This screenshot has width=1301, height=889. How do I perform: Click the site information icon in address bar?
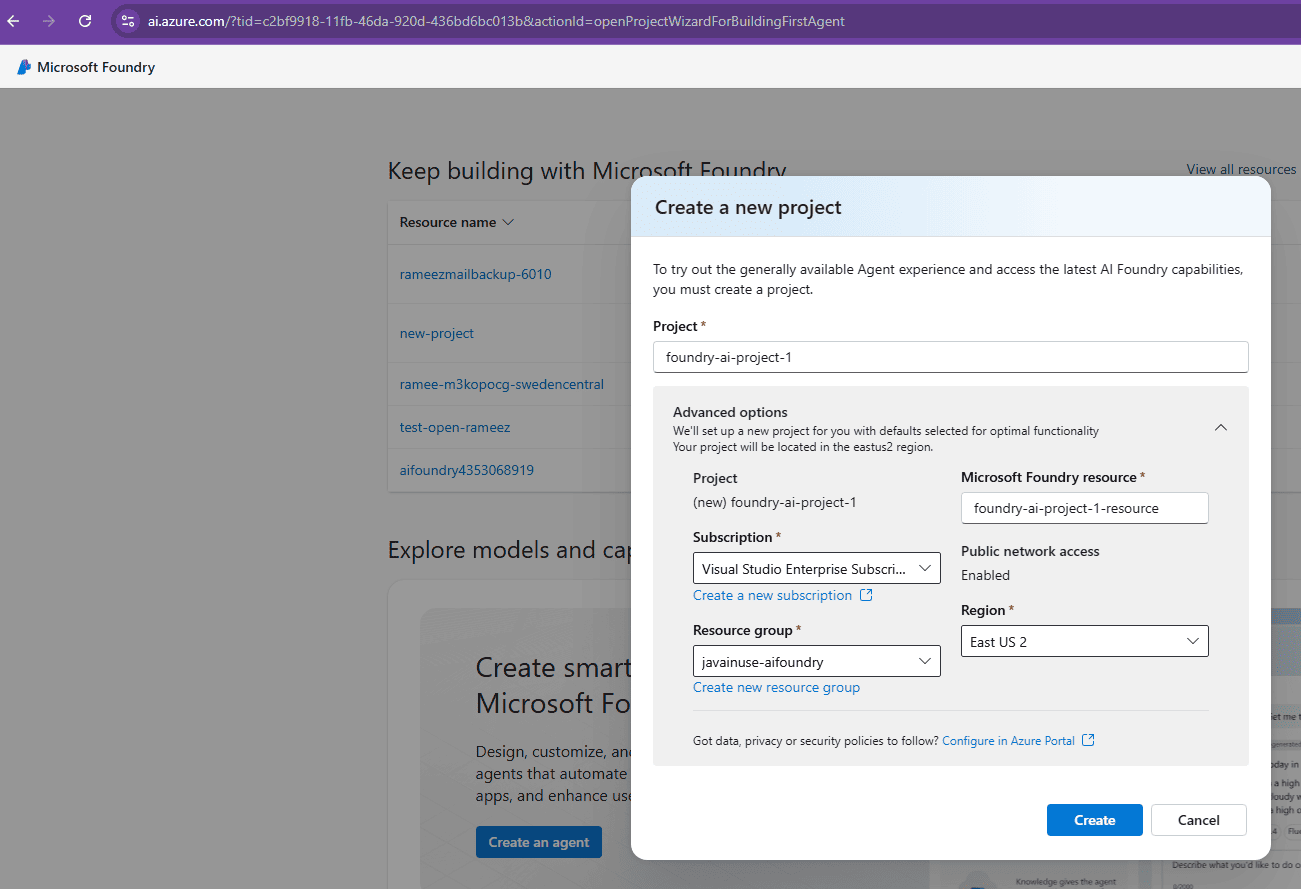(x=127, y=21)
